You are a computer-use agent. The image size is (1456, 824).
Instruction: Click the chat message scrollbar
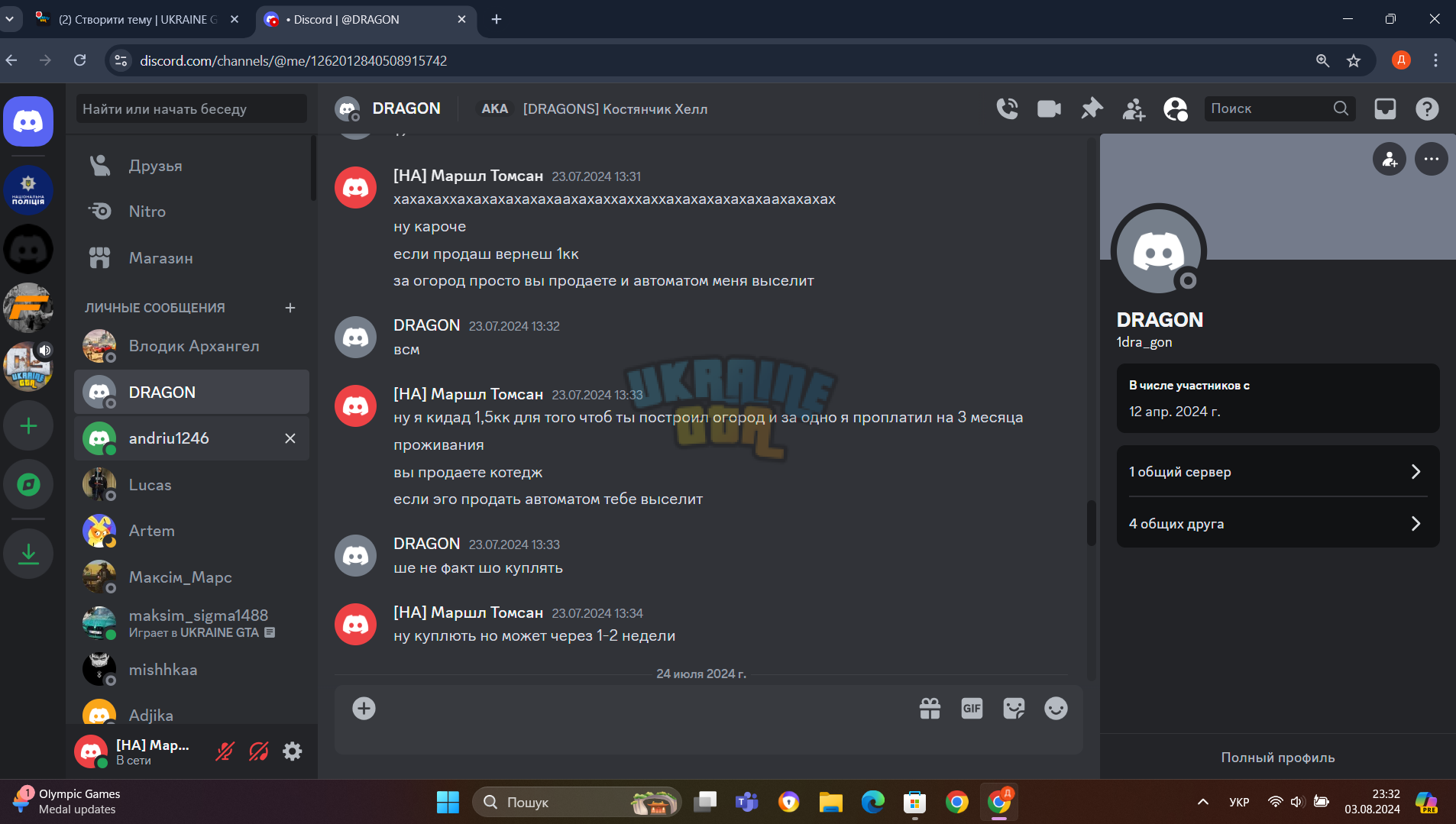click(1092, 523)
